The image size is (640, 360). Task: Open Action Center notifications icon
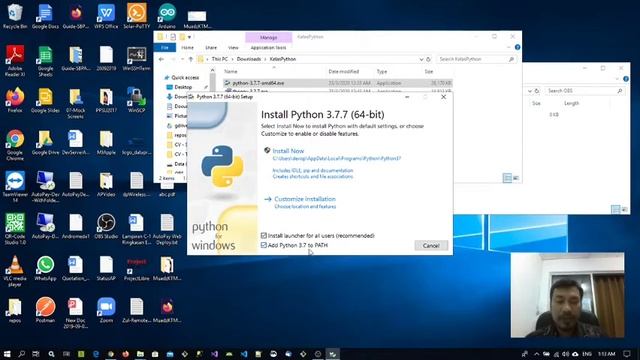[x=627, y=354]
